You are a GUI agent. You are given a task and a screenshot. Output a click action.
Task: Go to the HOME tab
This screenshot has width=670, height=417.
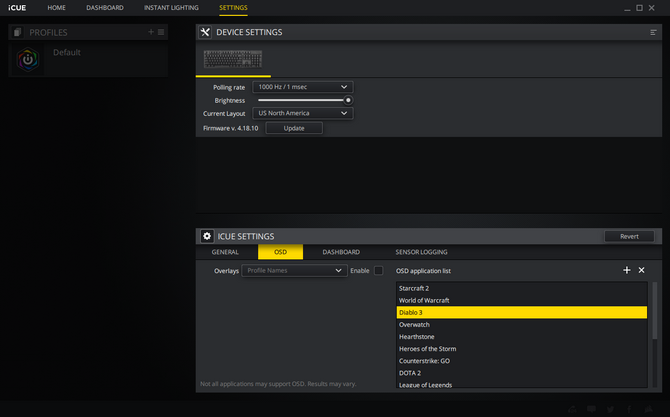[x=56, y=8]
